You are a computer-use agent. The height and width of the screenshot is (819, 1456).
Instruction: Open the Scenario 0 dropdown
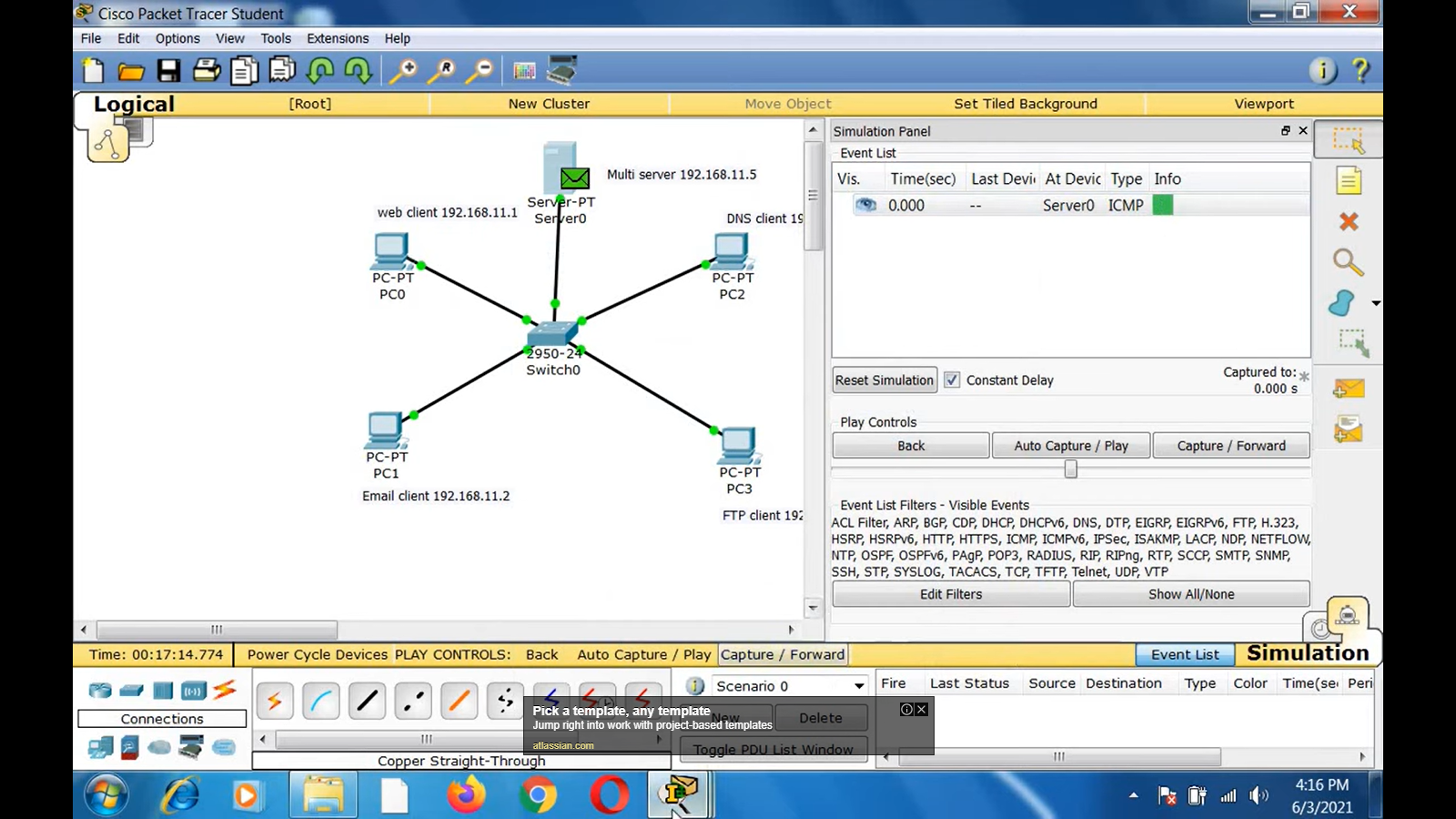tap(856, 685)
